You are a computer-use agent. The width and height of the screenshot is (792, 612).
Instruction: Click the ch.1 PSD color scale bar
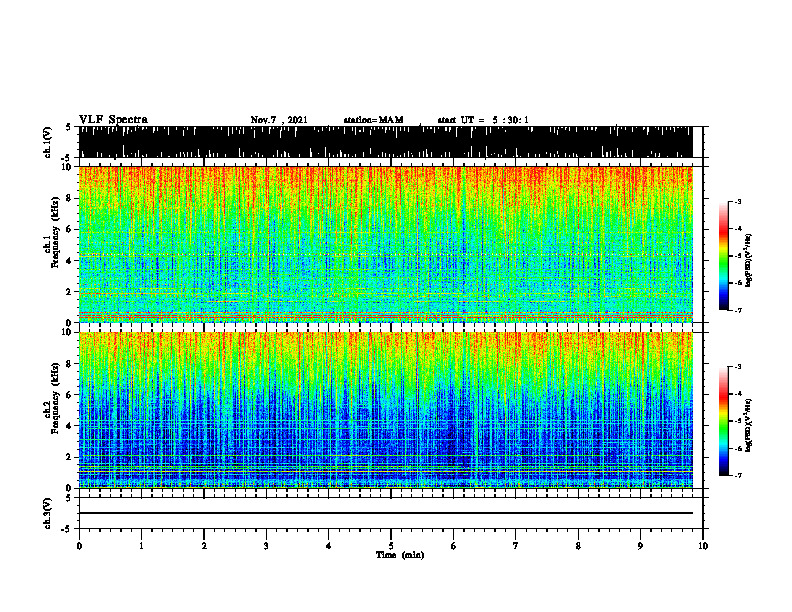coord(723,256)
